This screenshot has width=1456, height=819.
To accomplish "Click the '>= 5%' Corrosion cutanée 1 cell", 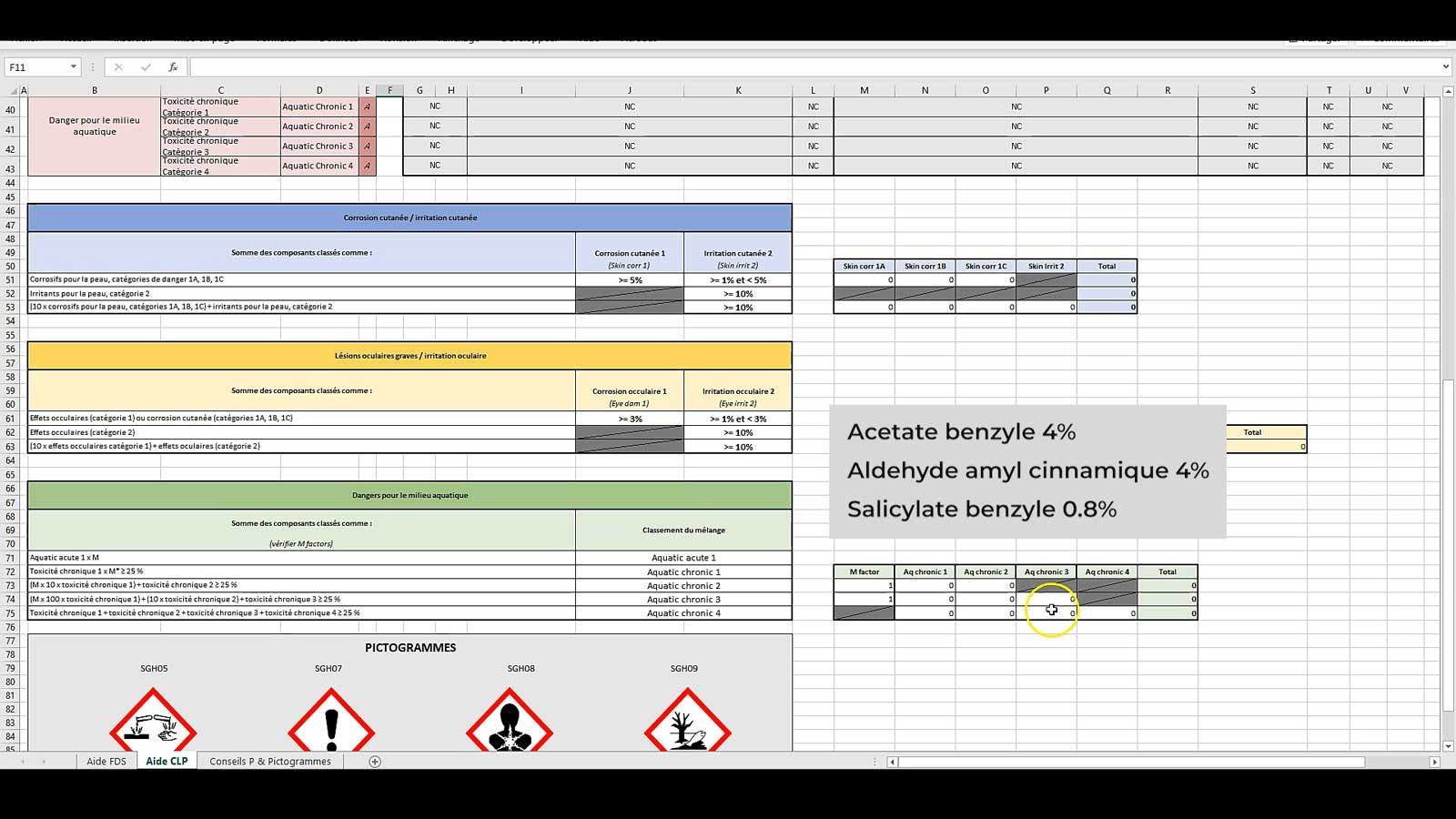I will pyautogui.click(x=630, y=279).
